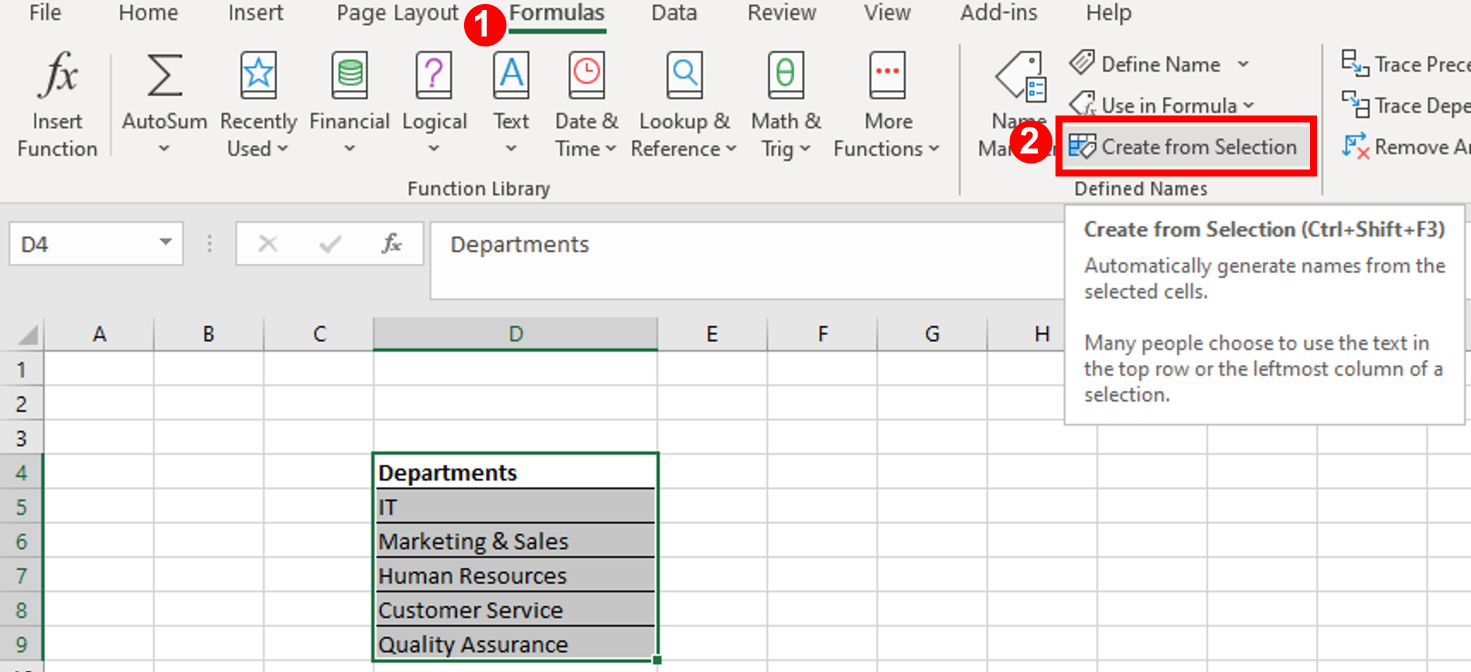Open the Name Box dropdown arrow
Screen dimensions: 1471x672
tap(165, 244)
